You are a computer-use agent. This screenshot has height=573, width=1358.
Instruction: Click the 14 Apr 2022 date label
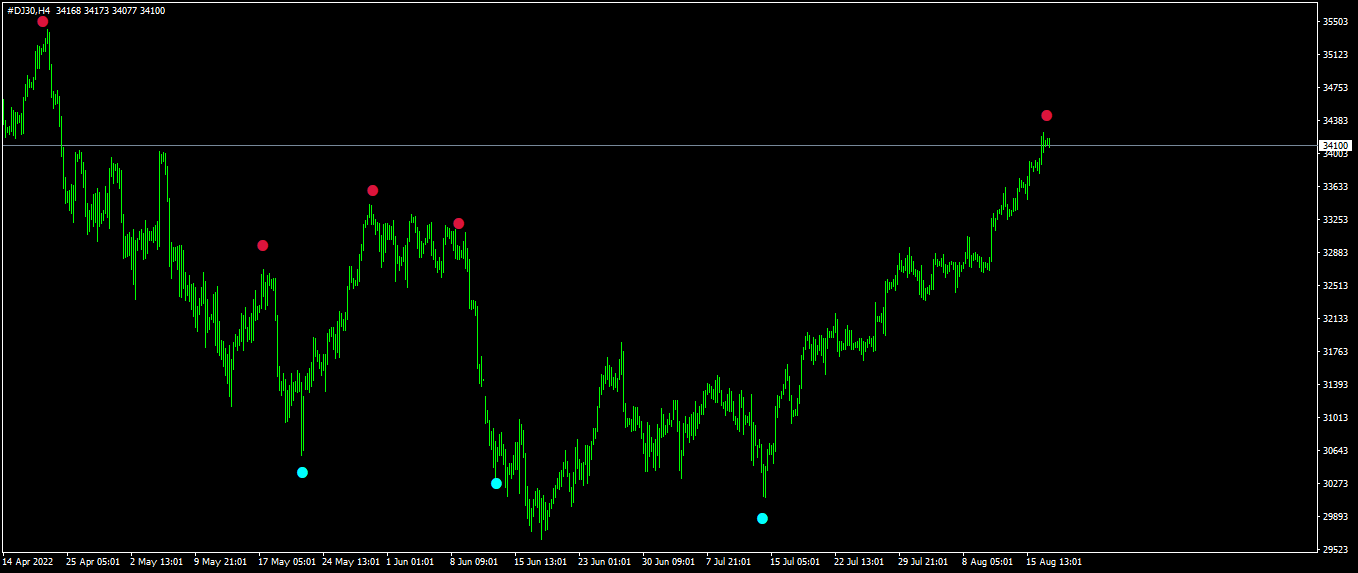click(x=29, y=561)
